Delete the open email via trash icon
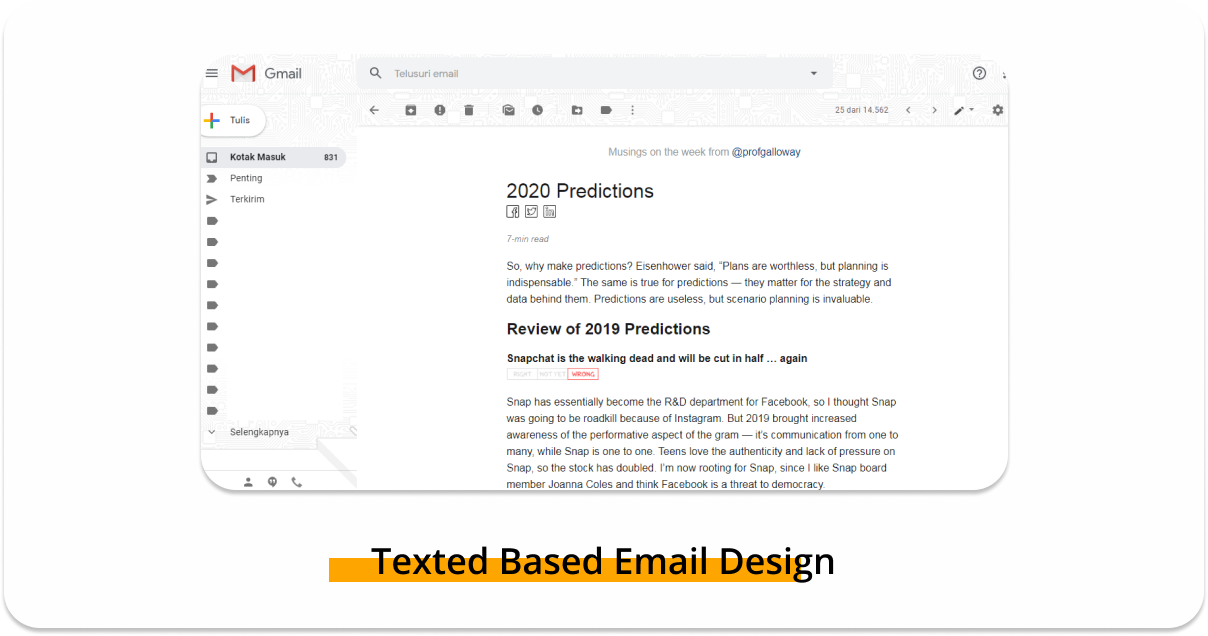Image resolution: width=1208 pixels, height=636 pixels. pyautogui.click(x=469, y=110)
